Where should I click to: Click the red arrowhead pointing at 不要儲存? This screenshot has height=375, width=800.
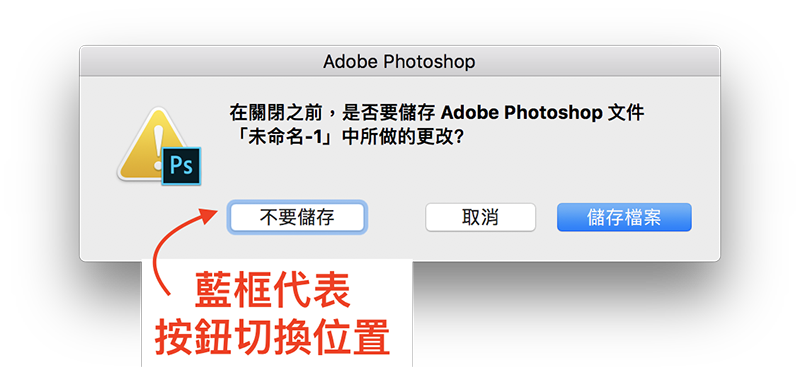(x=209, y=213)
